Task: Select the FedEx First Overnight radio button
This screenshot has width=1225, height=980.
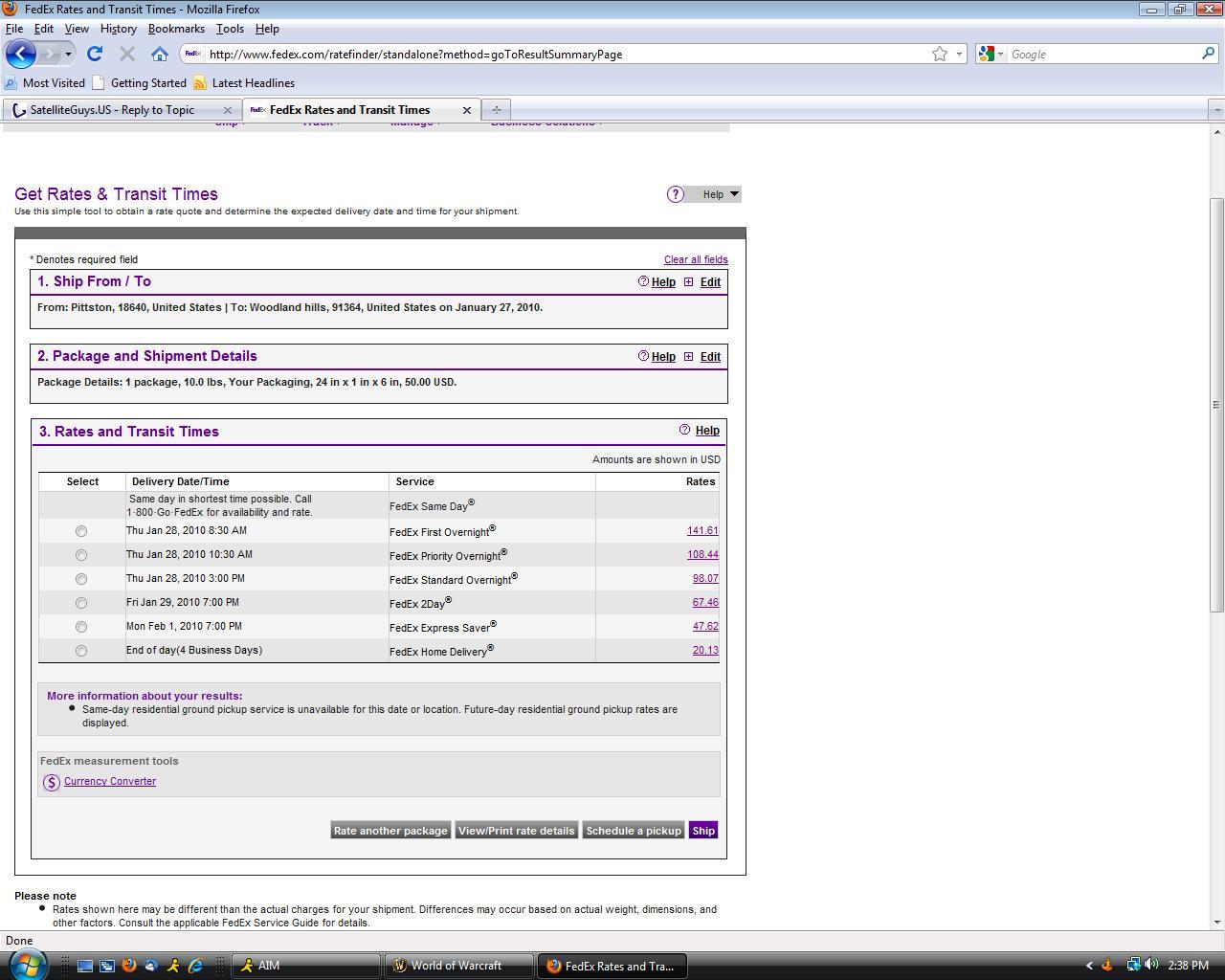Action: (81, 531)
